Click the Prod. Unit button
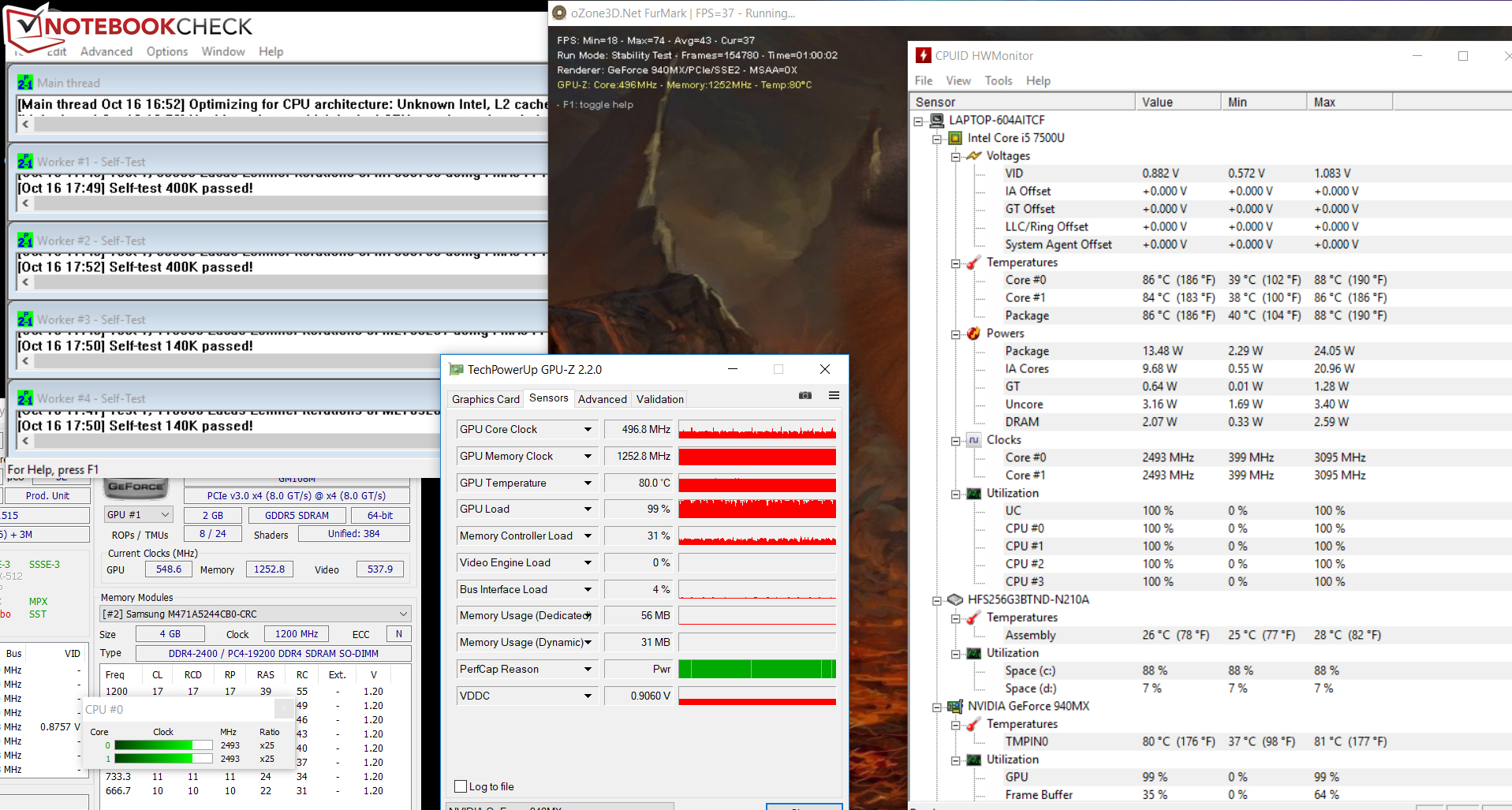1512x810 pixels. (47, 495)
